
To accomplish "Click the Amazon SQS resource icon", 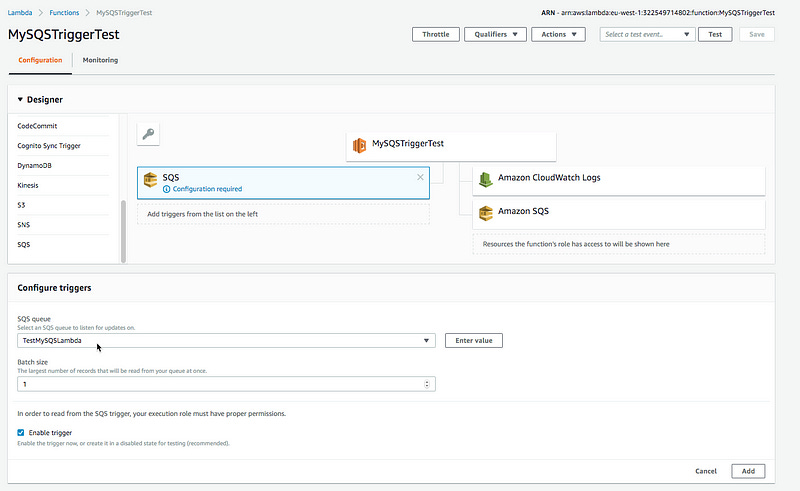I will pos(486,213).
